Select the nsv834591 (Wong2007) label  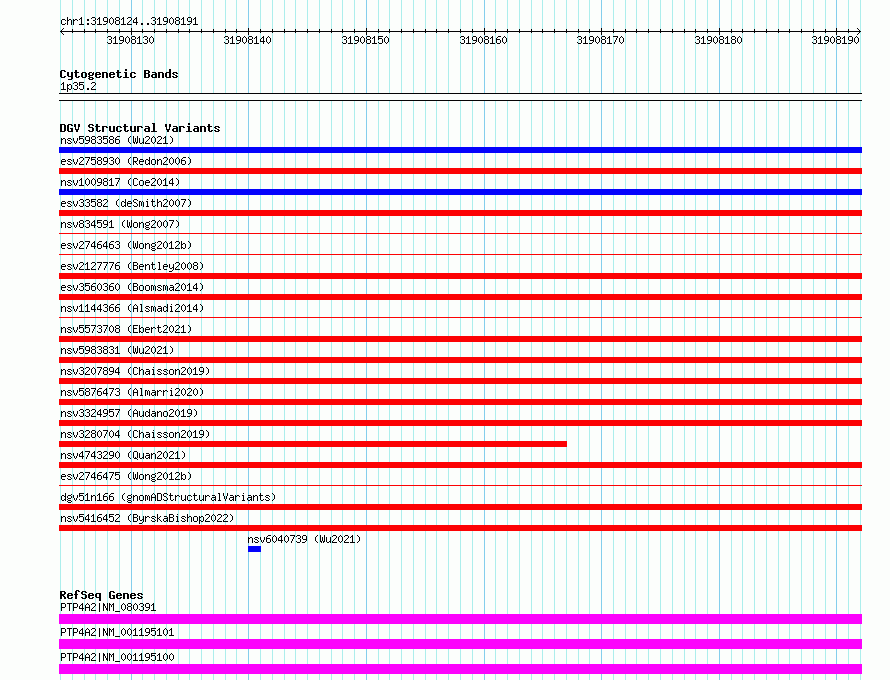120,224
